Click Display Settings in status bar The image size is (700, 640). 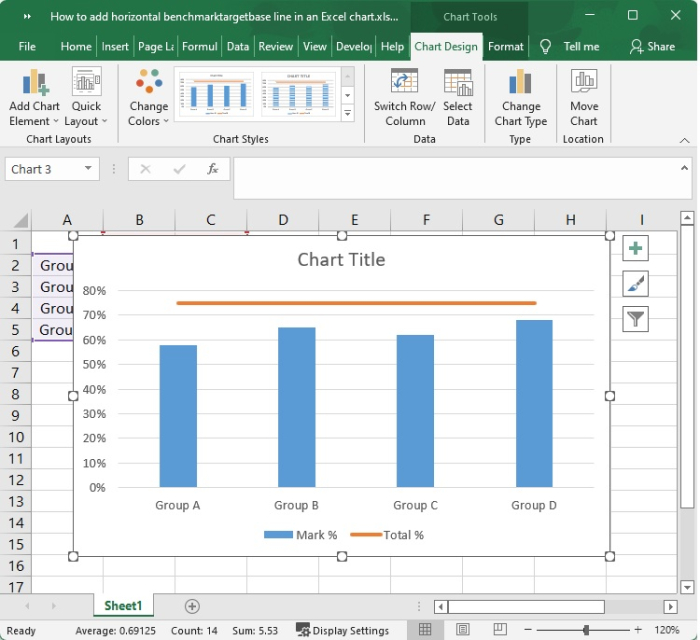[342, 630]
